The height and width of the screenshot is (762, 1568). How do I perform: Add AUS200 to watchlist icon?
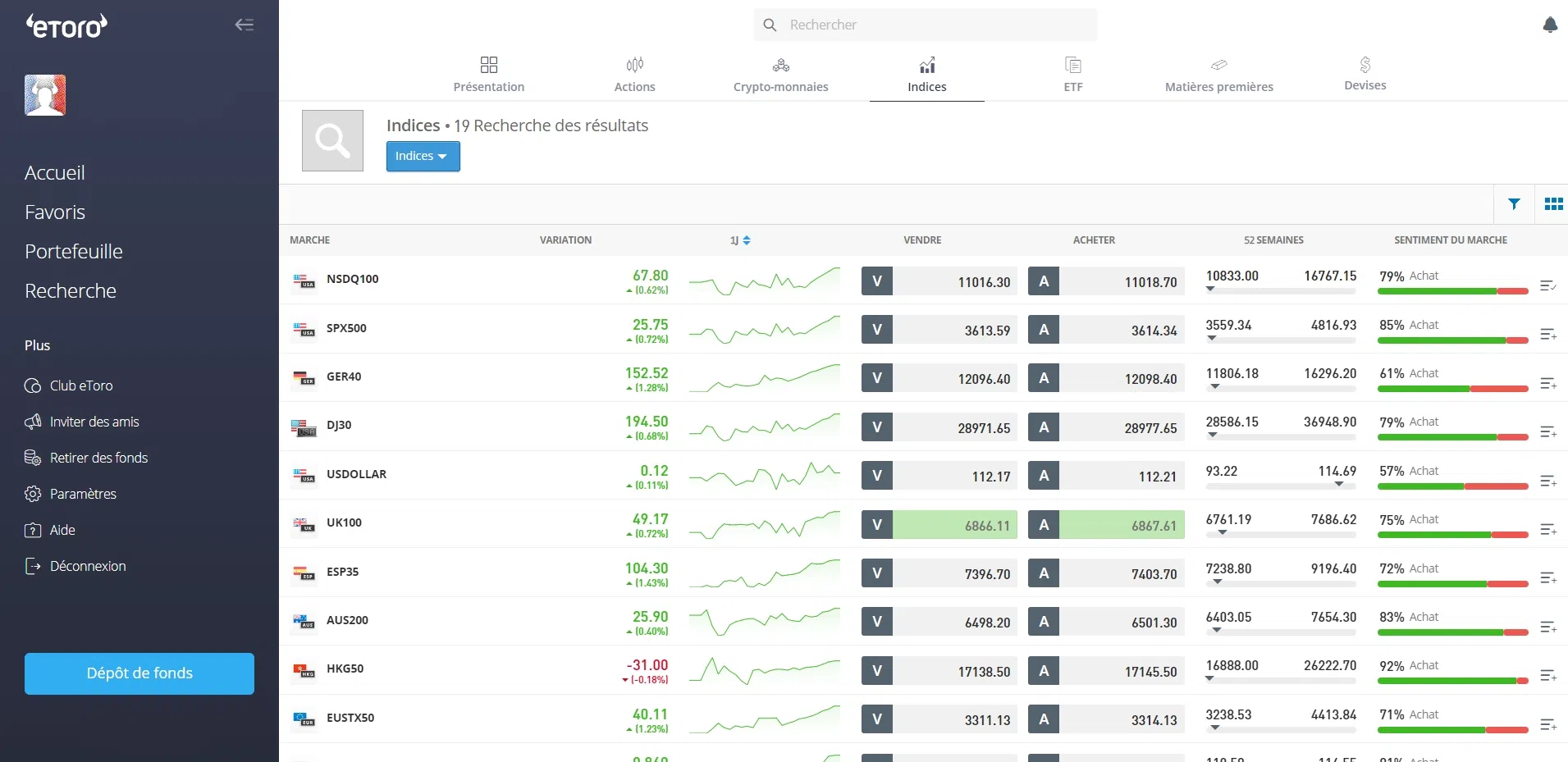1548,627
